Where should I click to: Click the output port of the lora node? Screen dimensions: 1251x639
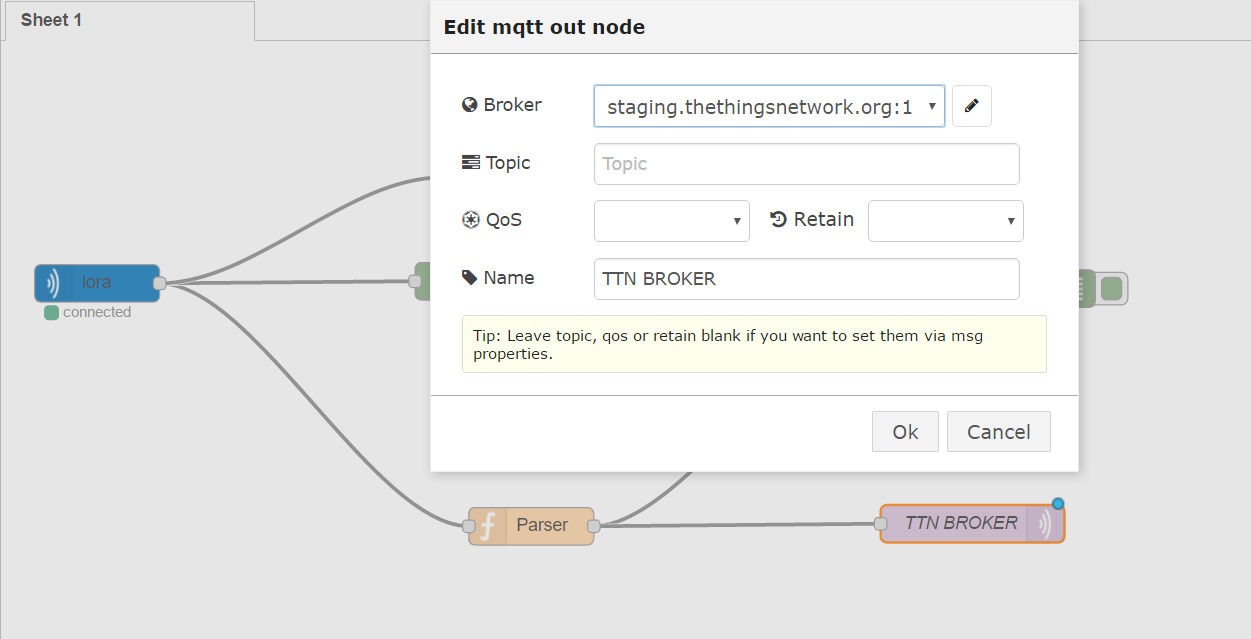tap(159, 284)
